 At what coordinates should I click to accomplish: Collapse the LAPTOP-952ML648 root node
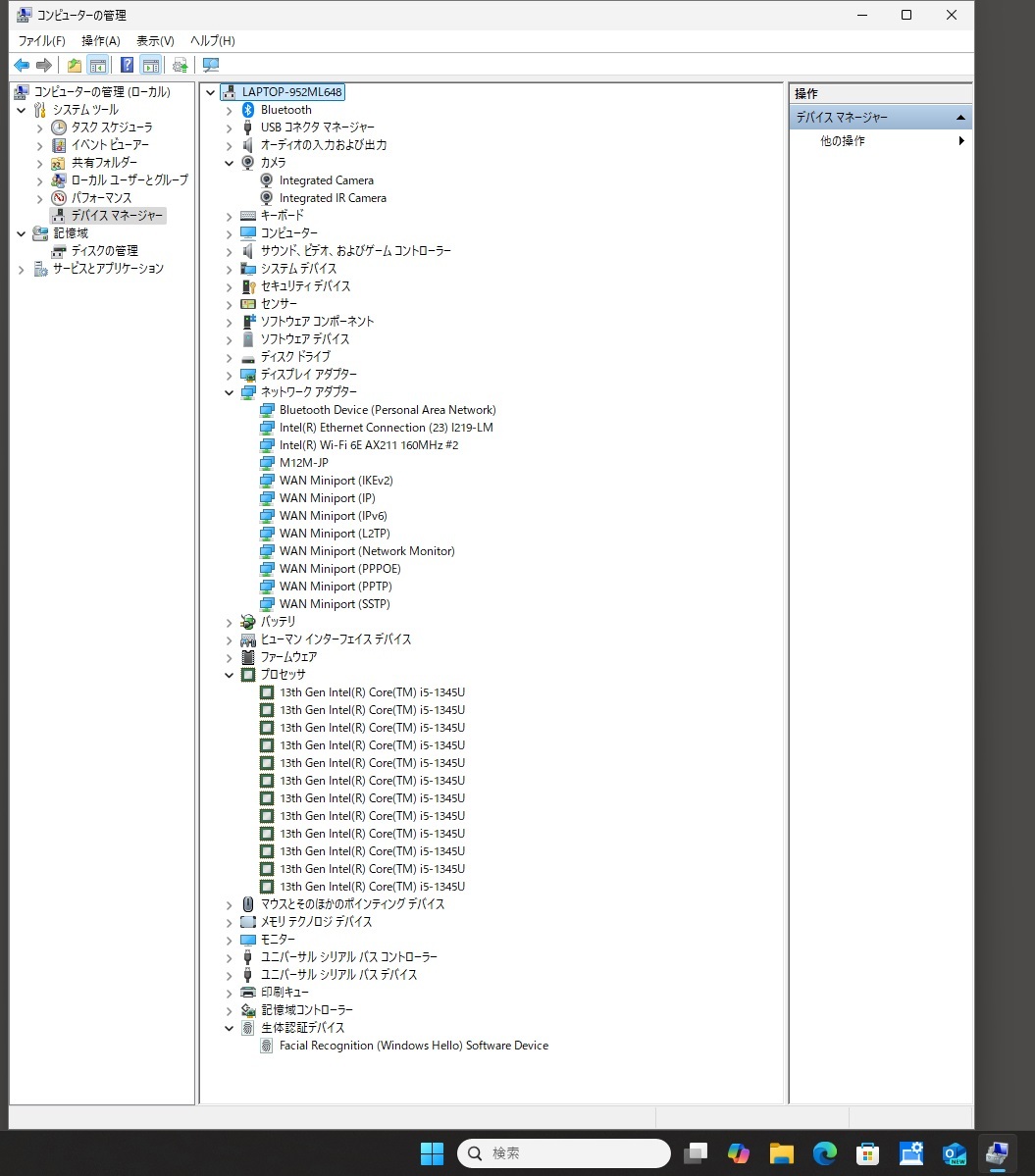pyautogui.click(x=211, y=92)
